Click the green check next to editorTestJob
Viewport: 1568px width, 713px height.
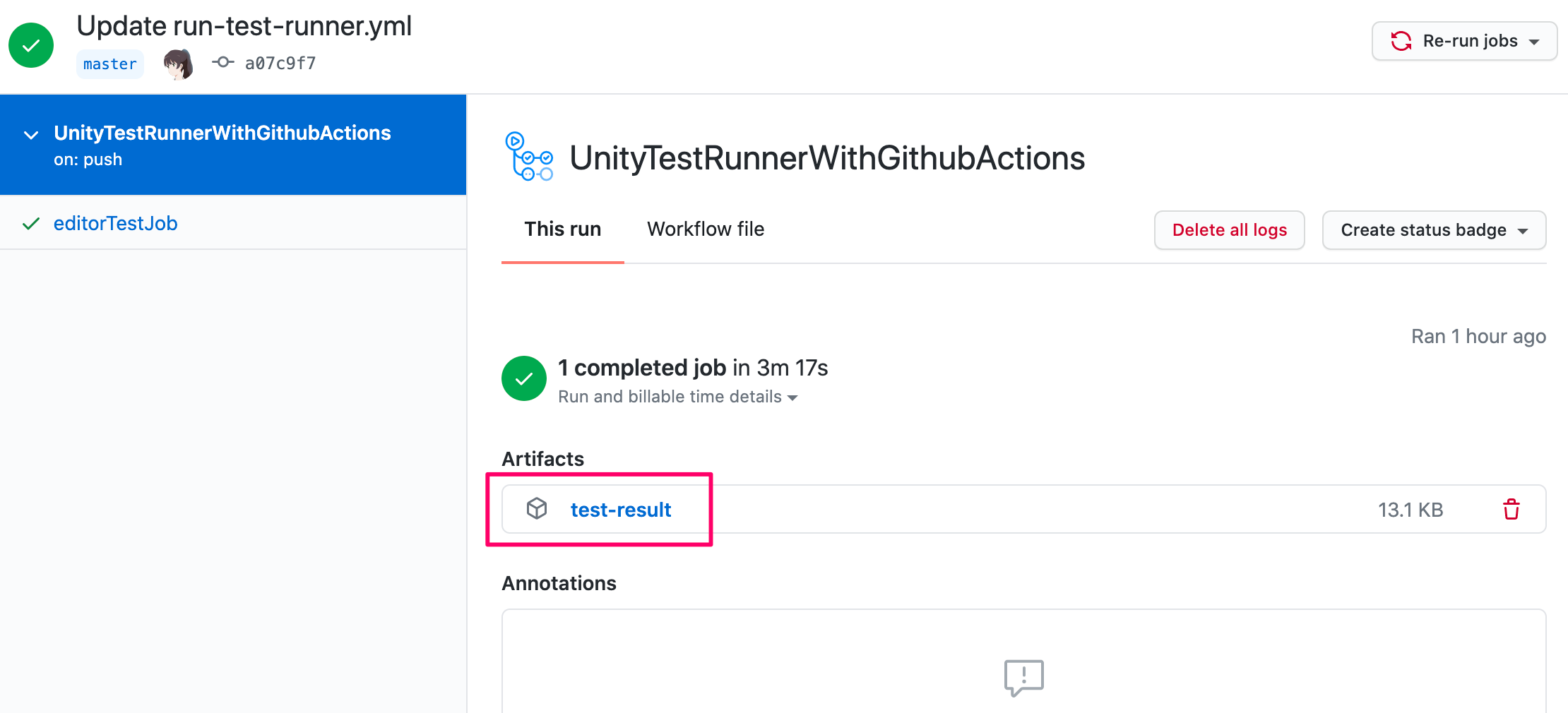(30, 224)
